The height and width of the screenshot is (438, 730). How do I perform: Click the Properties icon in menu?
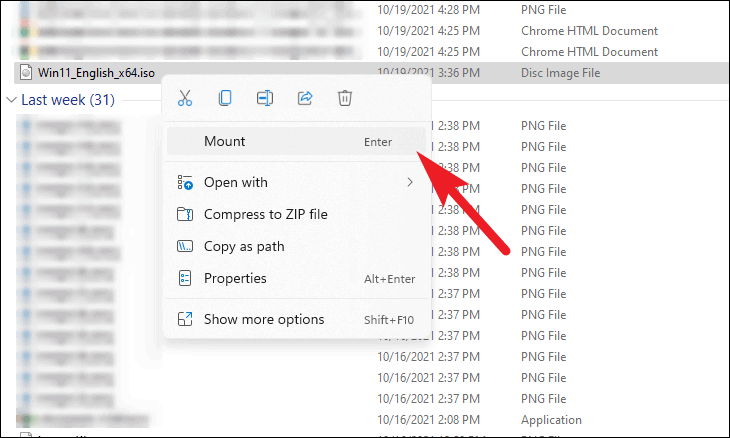pyautogui.click(x=185, y=278)
